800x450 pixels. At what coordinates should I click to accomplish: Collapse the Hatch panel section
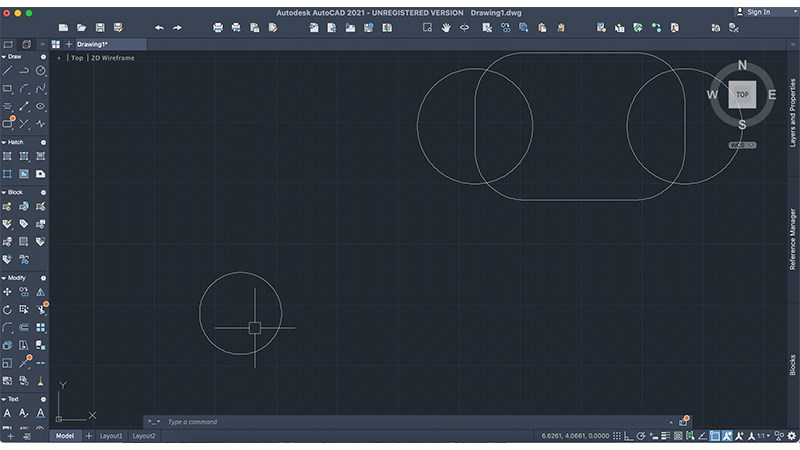click(4, 142)
